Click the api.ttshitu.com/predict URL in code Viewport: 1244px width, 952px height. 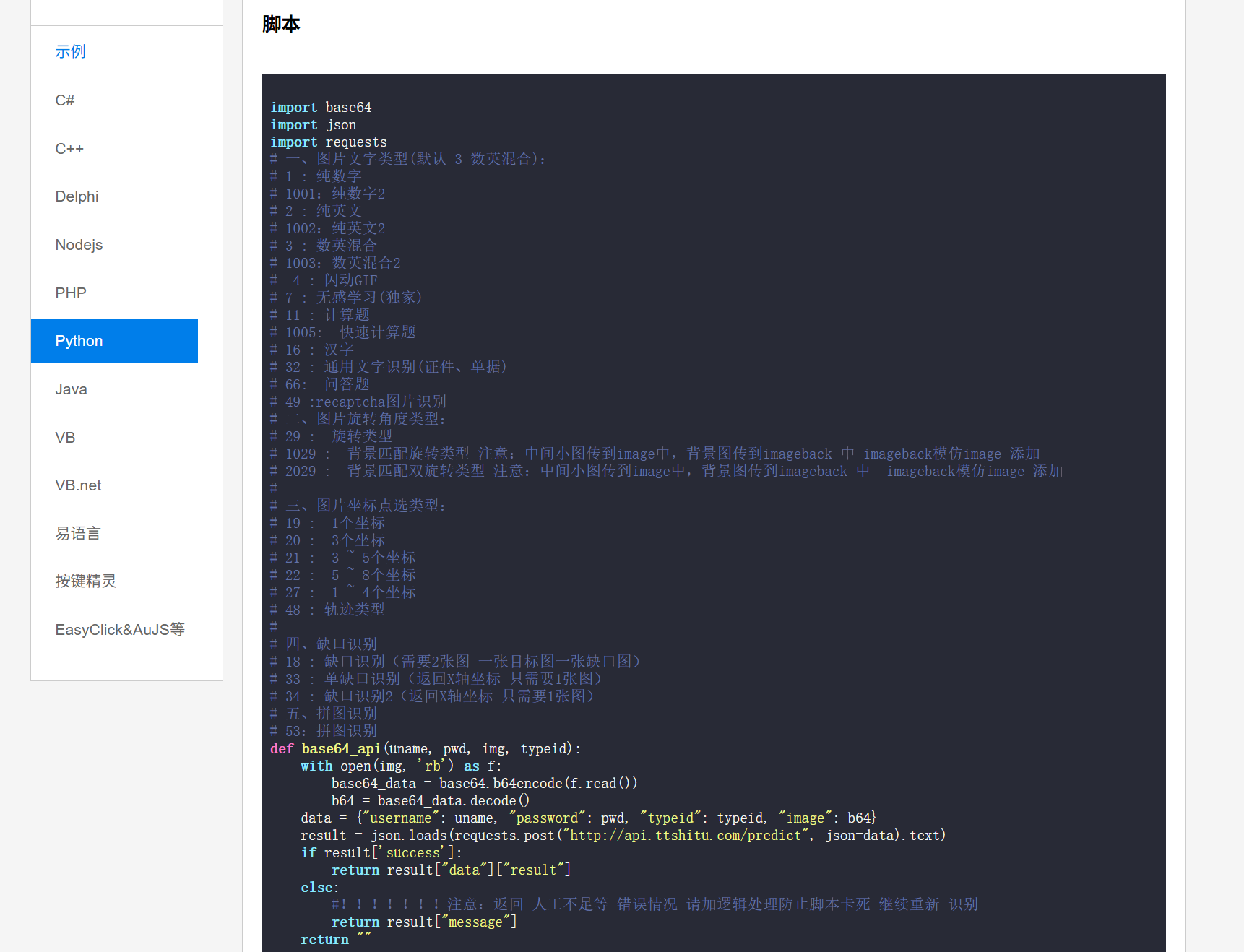(x=686, y=835)
